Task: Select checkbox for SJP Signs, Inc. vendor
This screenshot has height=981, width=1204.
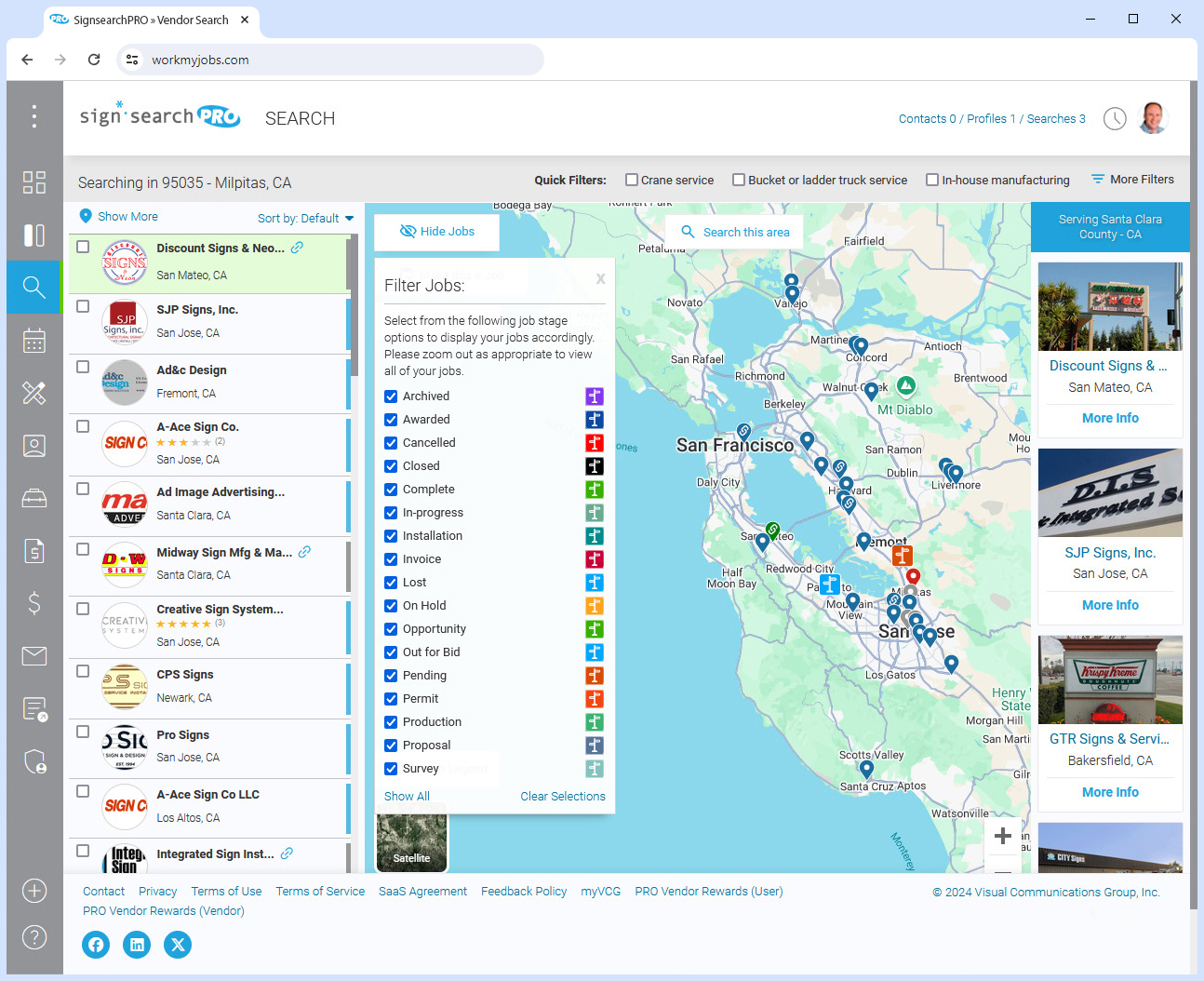Action: click(83, 306)
